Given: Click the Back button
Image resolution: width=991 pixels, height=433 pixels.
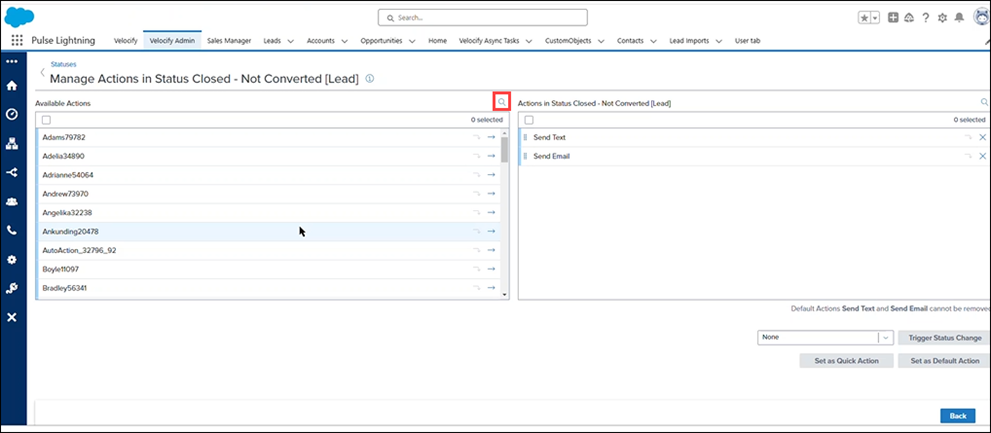Looking at the screenshot, I should [957, 415].
